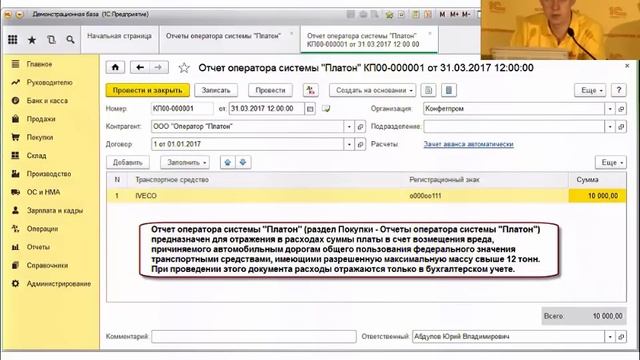
Task: Close the КП00-000001 document tab
Action: point(430,33)
